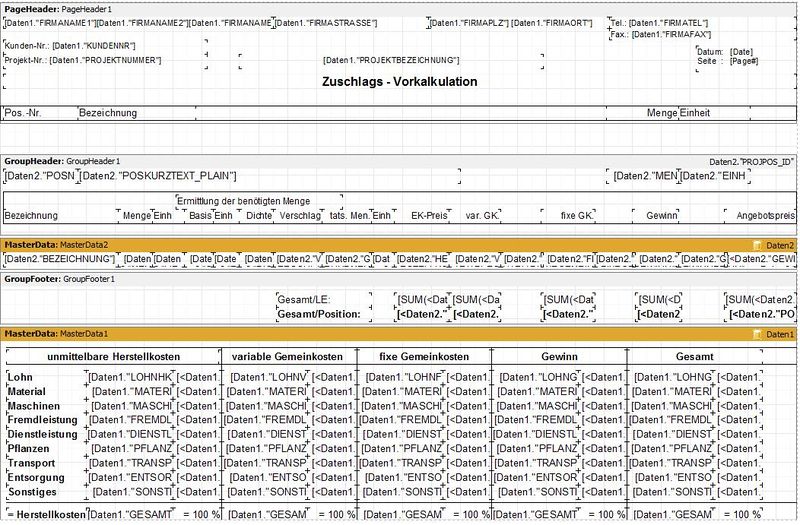Click the Verschlag column label

click(x=300, y=216)
